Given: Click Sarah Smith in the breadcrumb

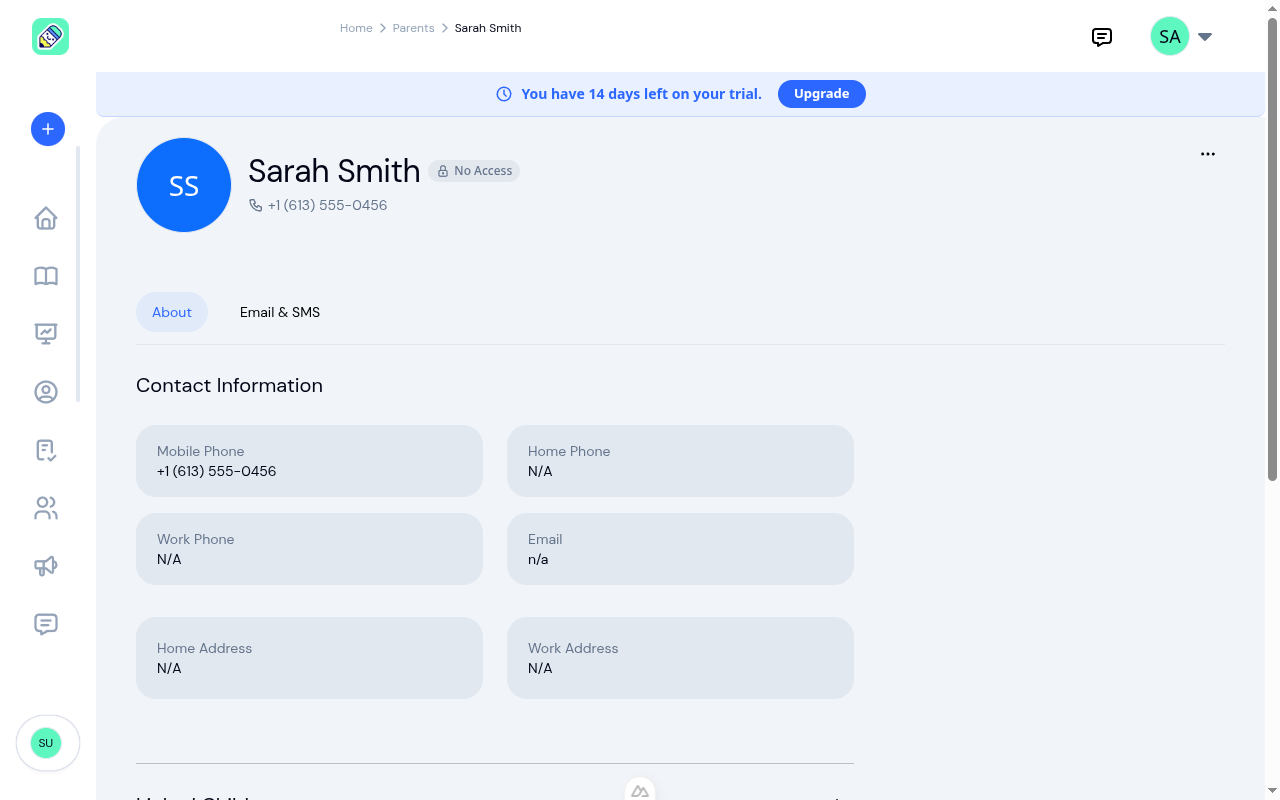Looking at the screenshot, I should [x=488, y=28].
